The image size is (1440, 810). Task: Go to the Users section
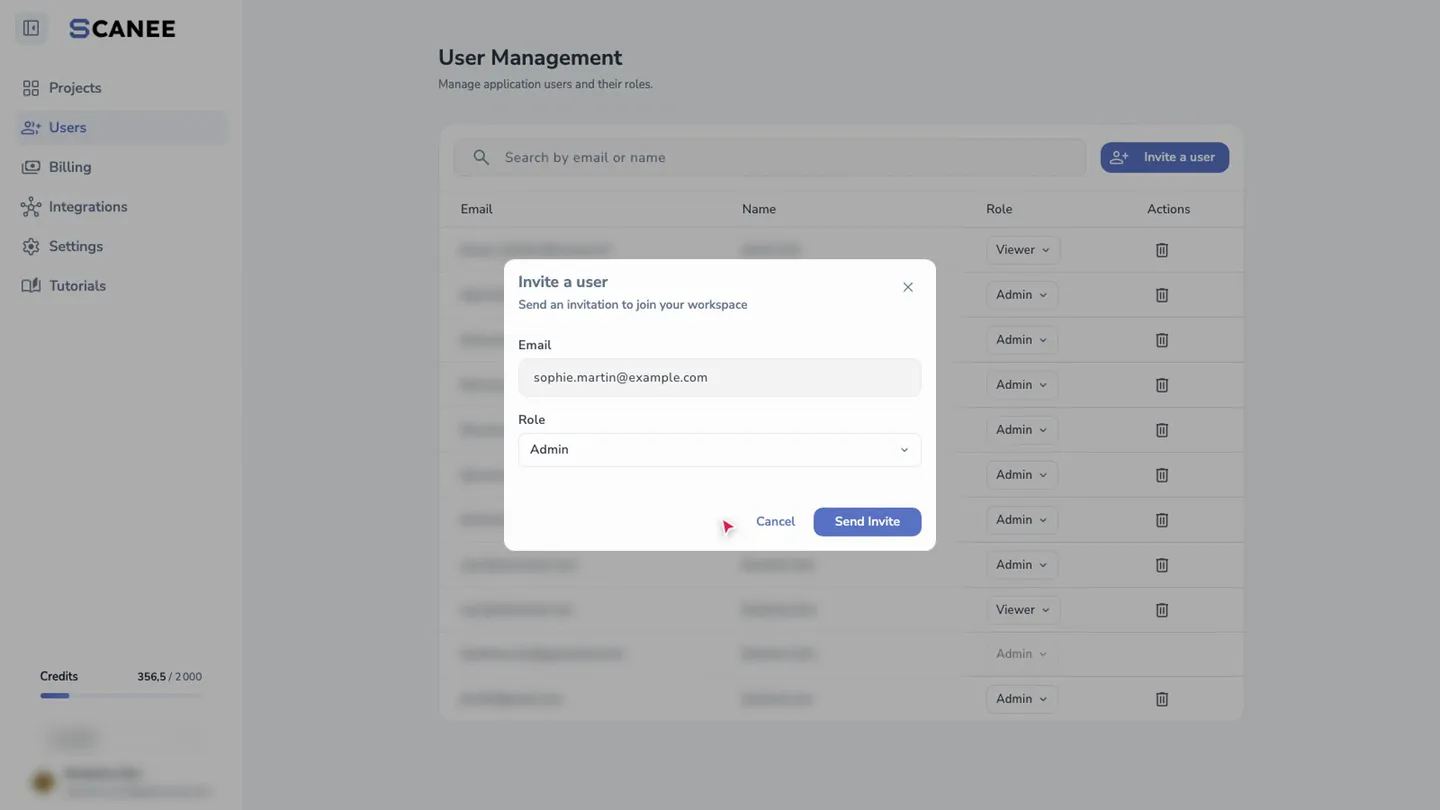coord(122,128)
